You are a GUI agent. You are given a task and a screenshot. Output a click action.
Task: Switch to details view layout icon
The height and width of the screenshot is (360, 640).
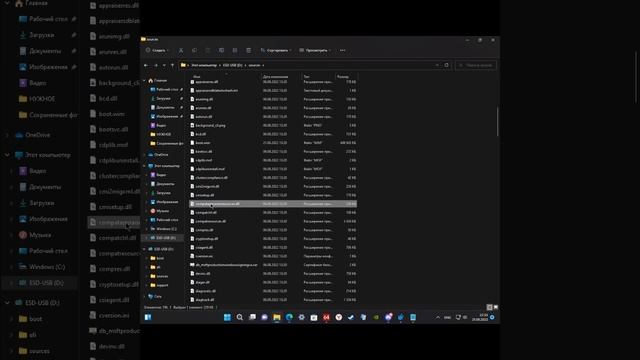(489, 307)
